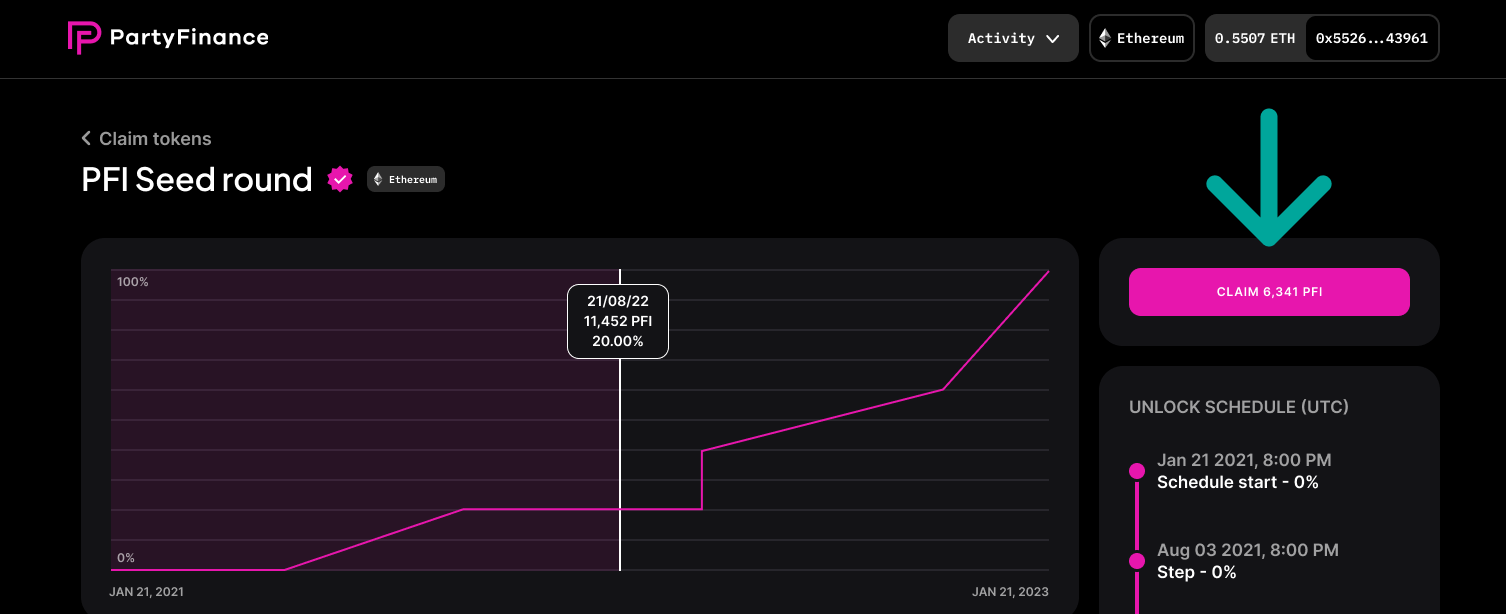The height and width of the screenshot is (614, 1506).
Task: Click the JAN 21, 2023 axis label
Action: [1010, 592]
